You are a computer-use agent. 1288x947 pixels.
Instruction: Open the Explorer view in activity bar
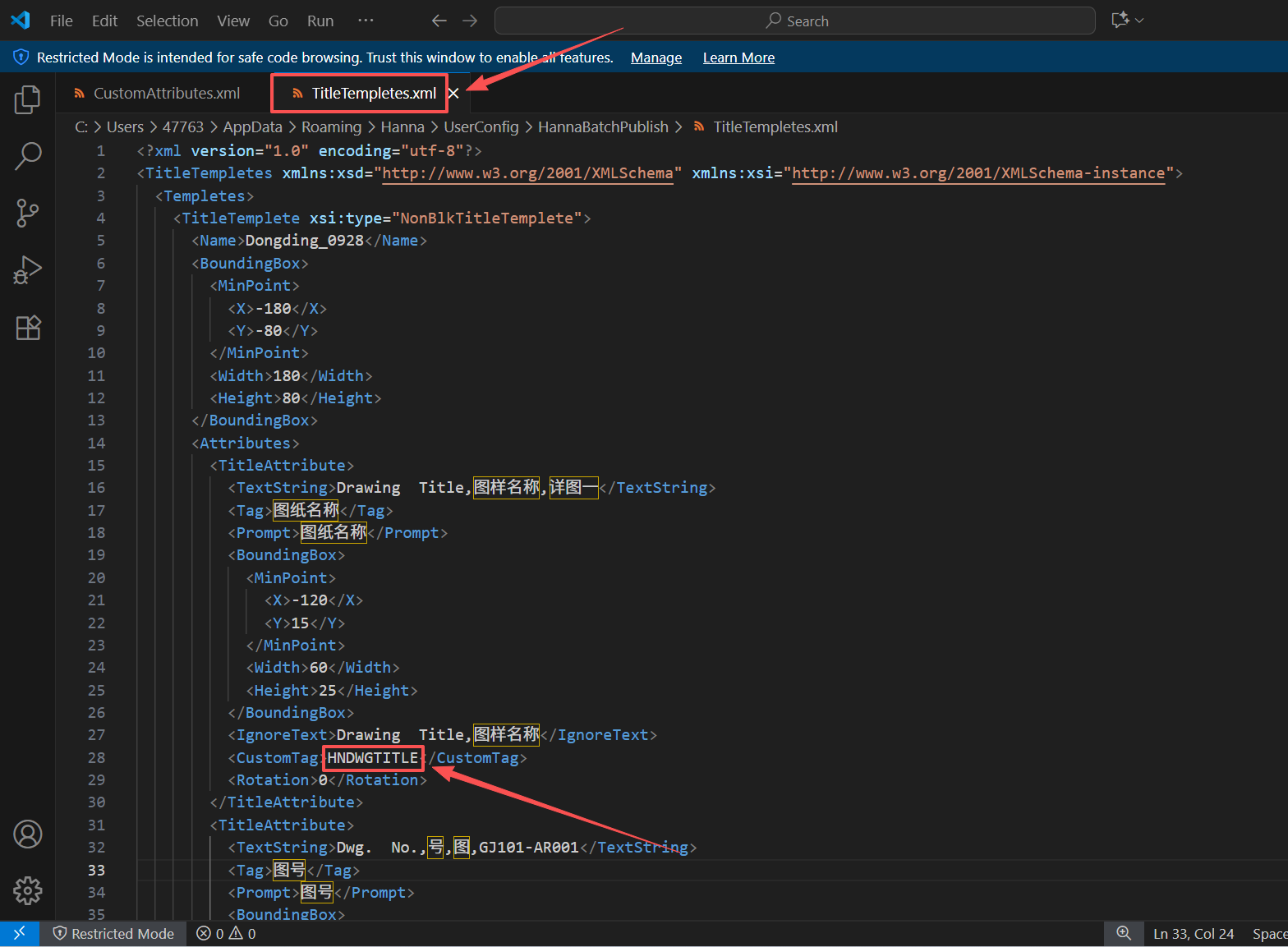pyautogui.click(x=28, y=100)
